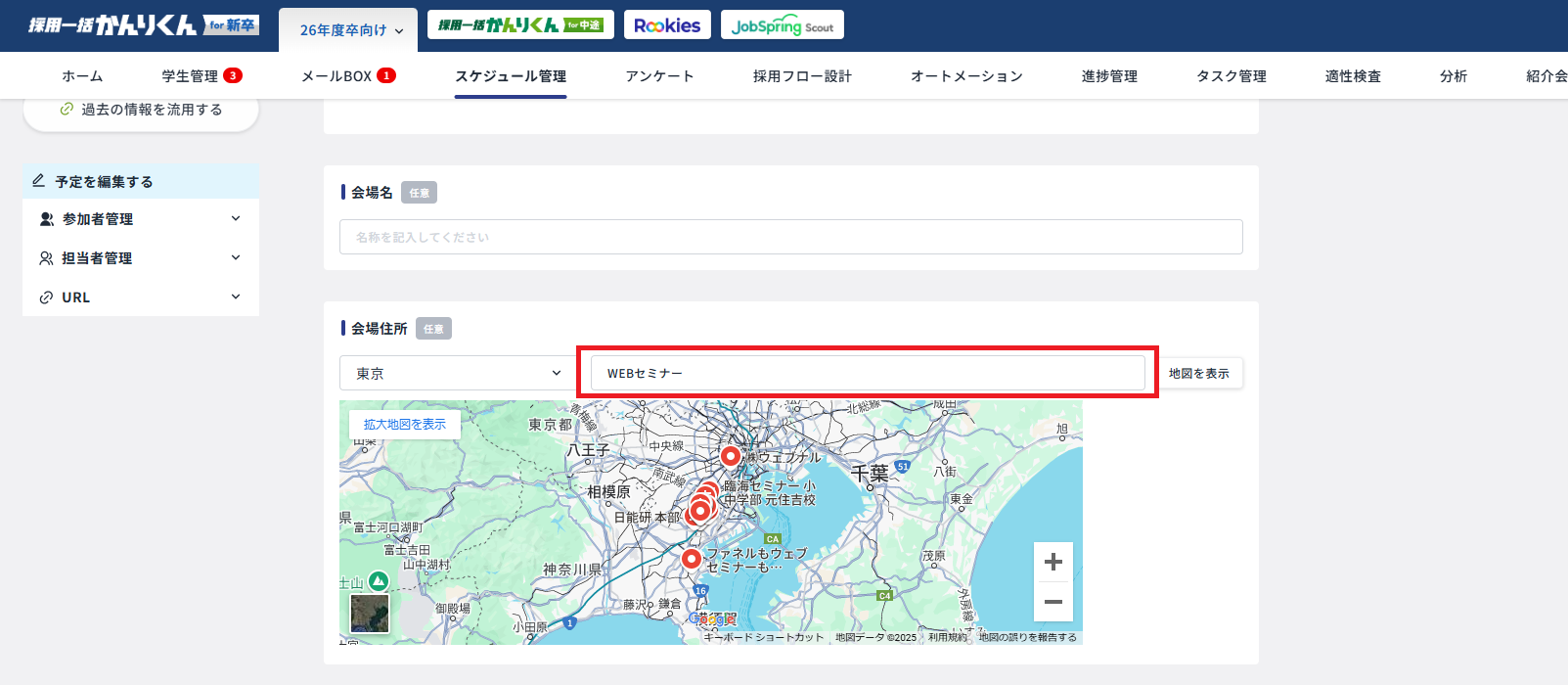The height and width of the screenshot is (685, 1568).
Task: Click the satellite view thumbnail on map
Action: click(x=370, y=614)
